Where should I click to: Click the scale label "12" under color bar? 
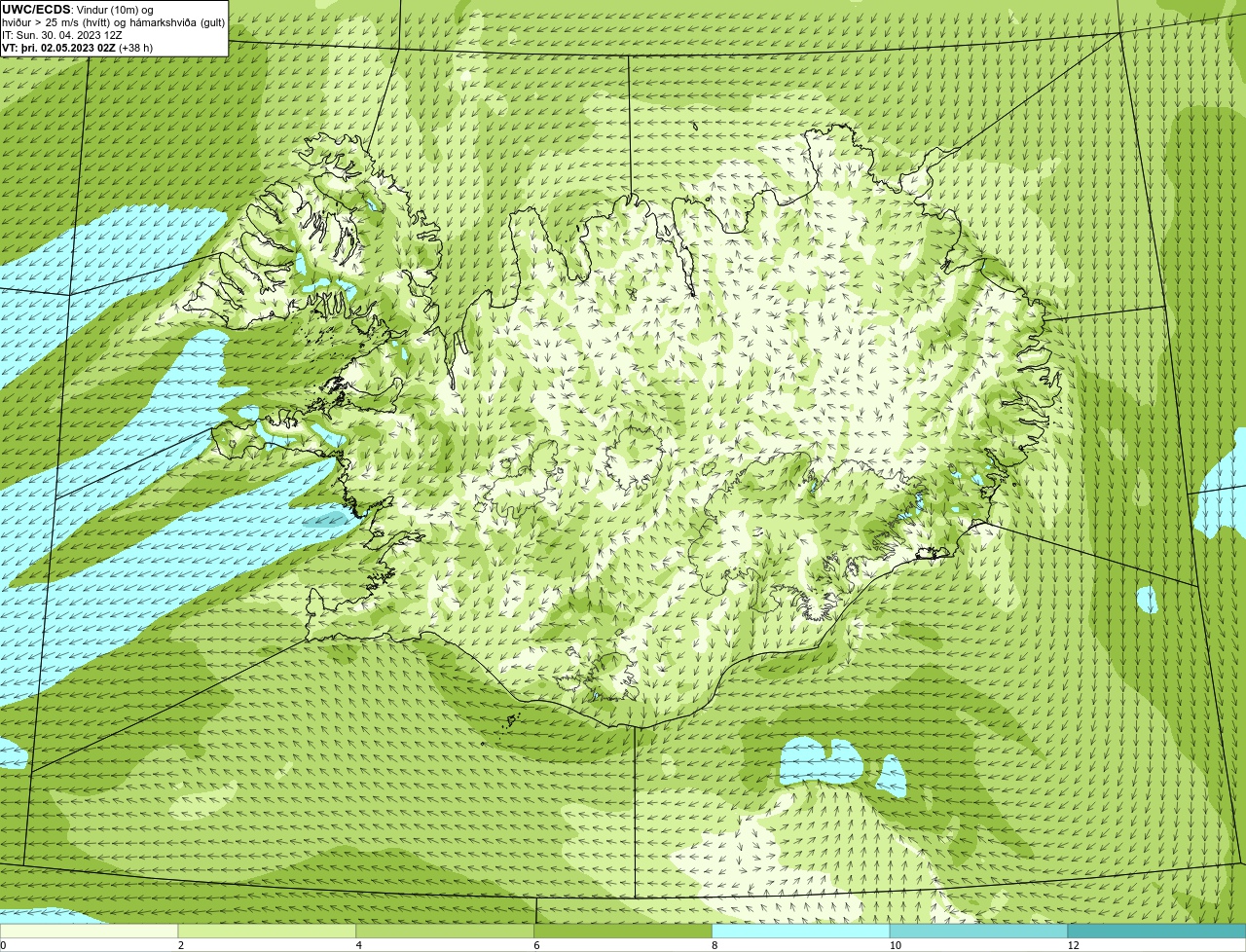point(1074,945)
